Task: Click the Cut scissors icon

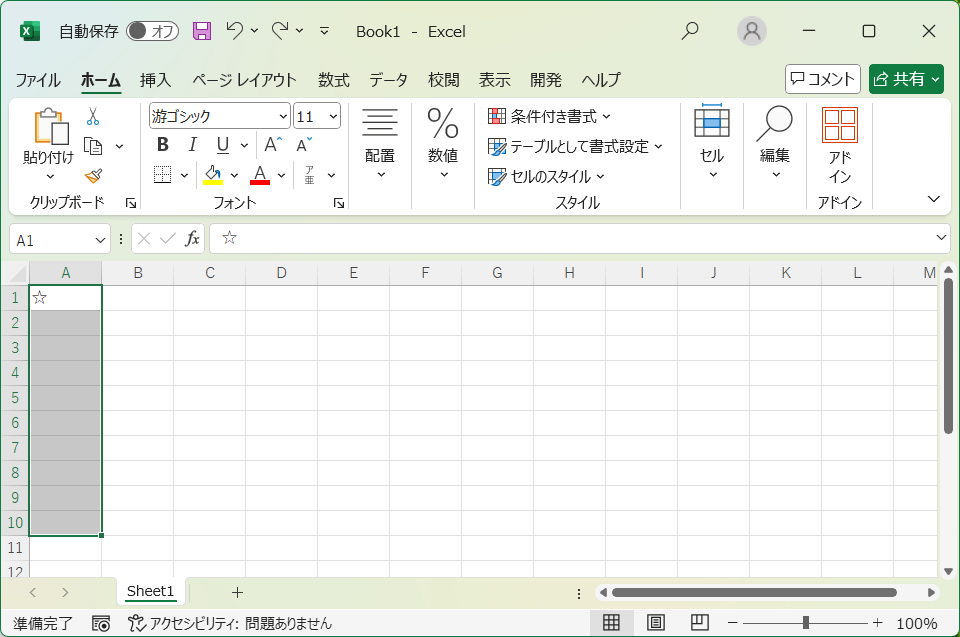Action: point(93,116)
